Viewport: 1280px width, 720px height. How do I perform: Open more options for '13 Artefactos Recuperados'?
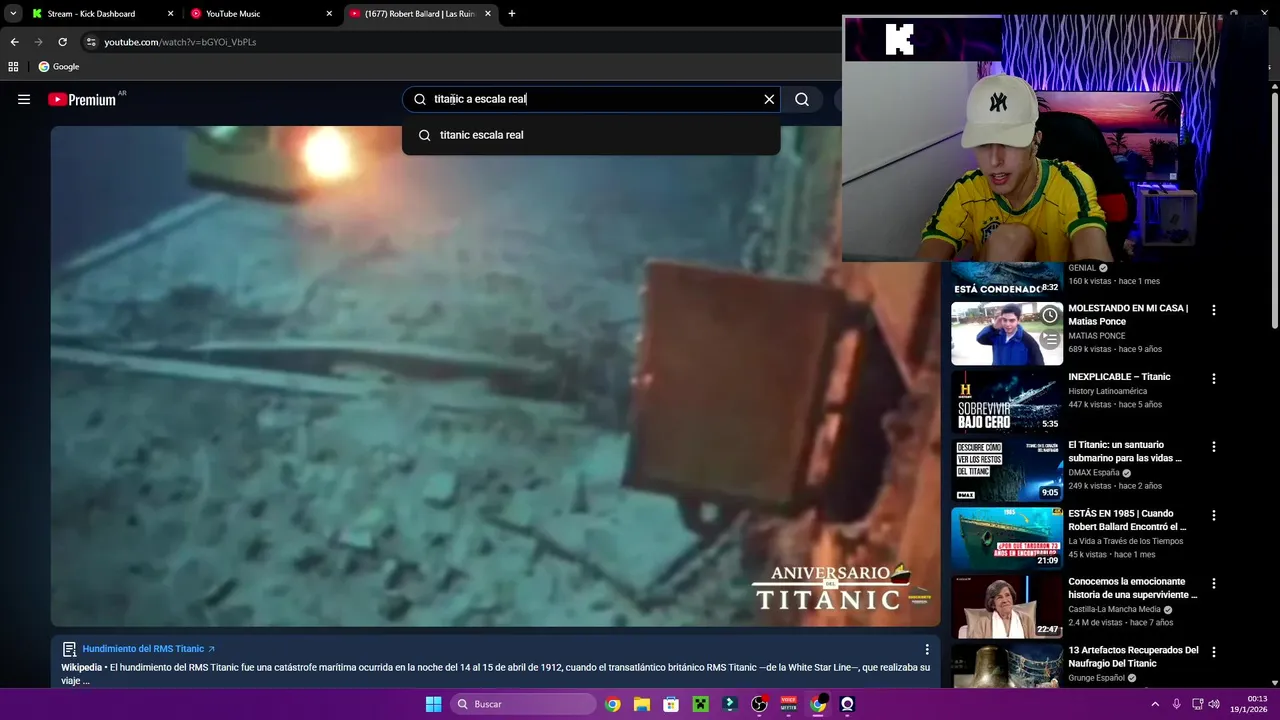pos(1214,652)
